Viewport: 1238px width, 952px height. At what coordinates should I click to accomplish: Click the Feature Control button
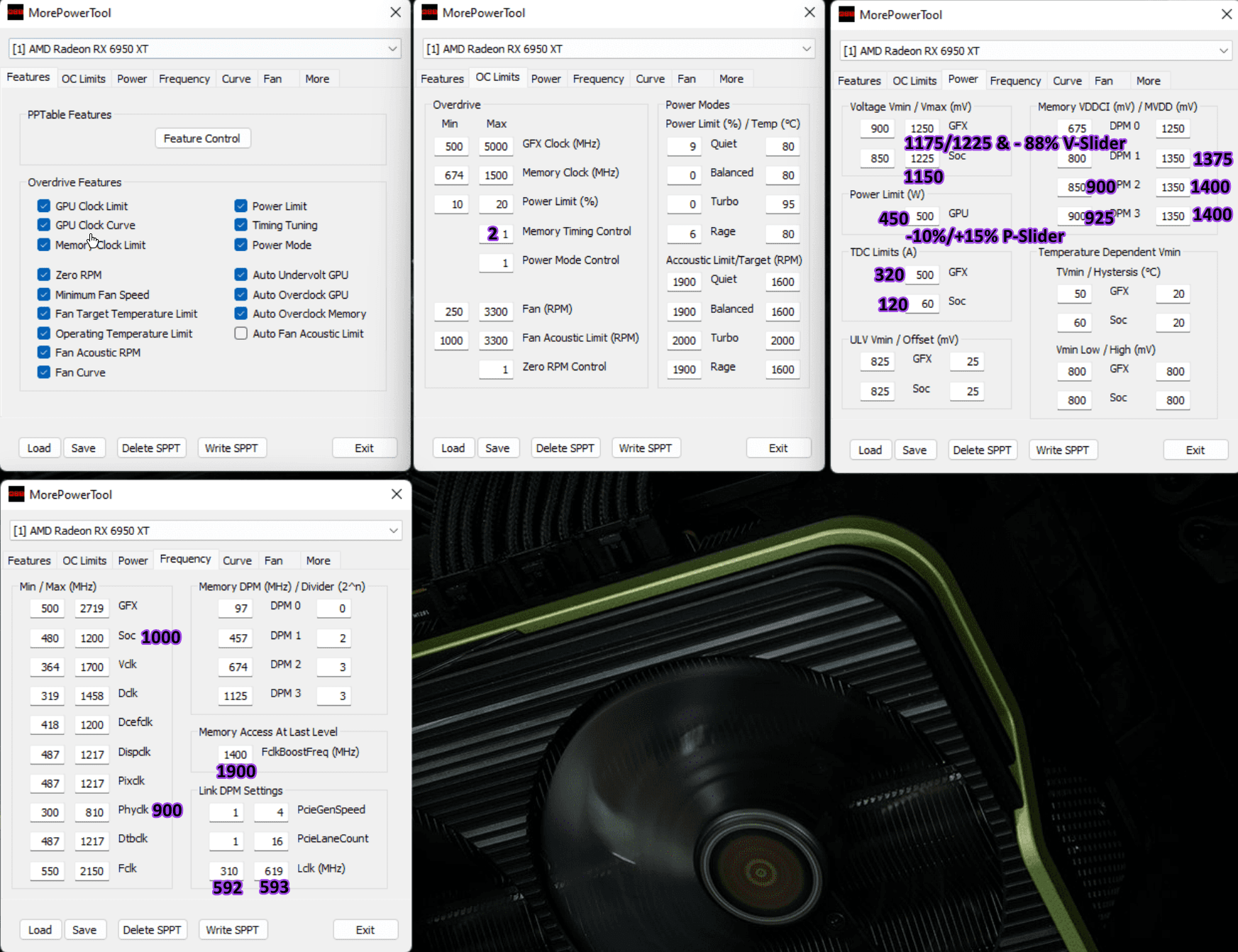click(202, 138)
